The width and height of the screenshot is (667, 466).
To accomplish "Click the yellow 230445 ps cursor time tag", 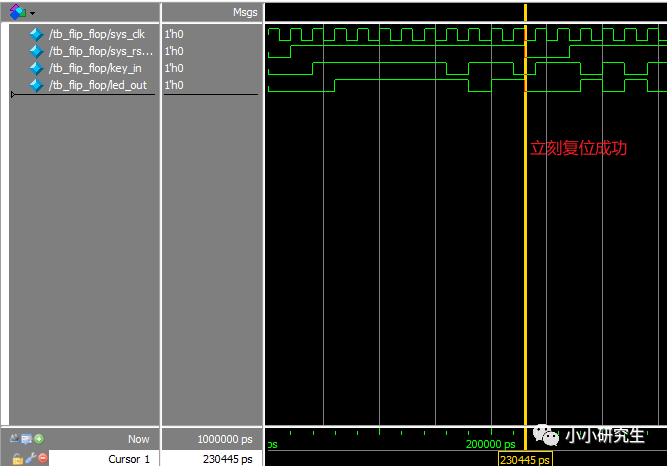I will (x=525, y=460).
